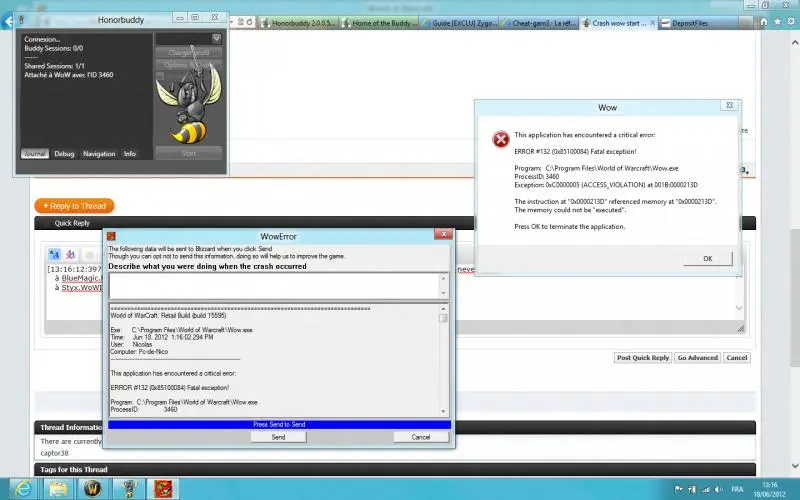Click scroll up arrow on browser page
Viewport: 800px width, 500px height.
[x=794, y=42]
